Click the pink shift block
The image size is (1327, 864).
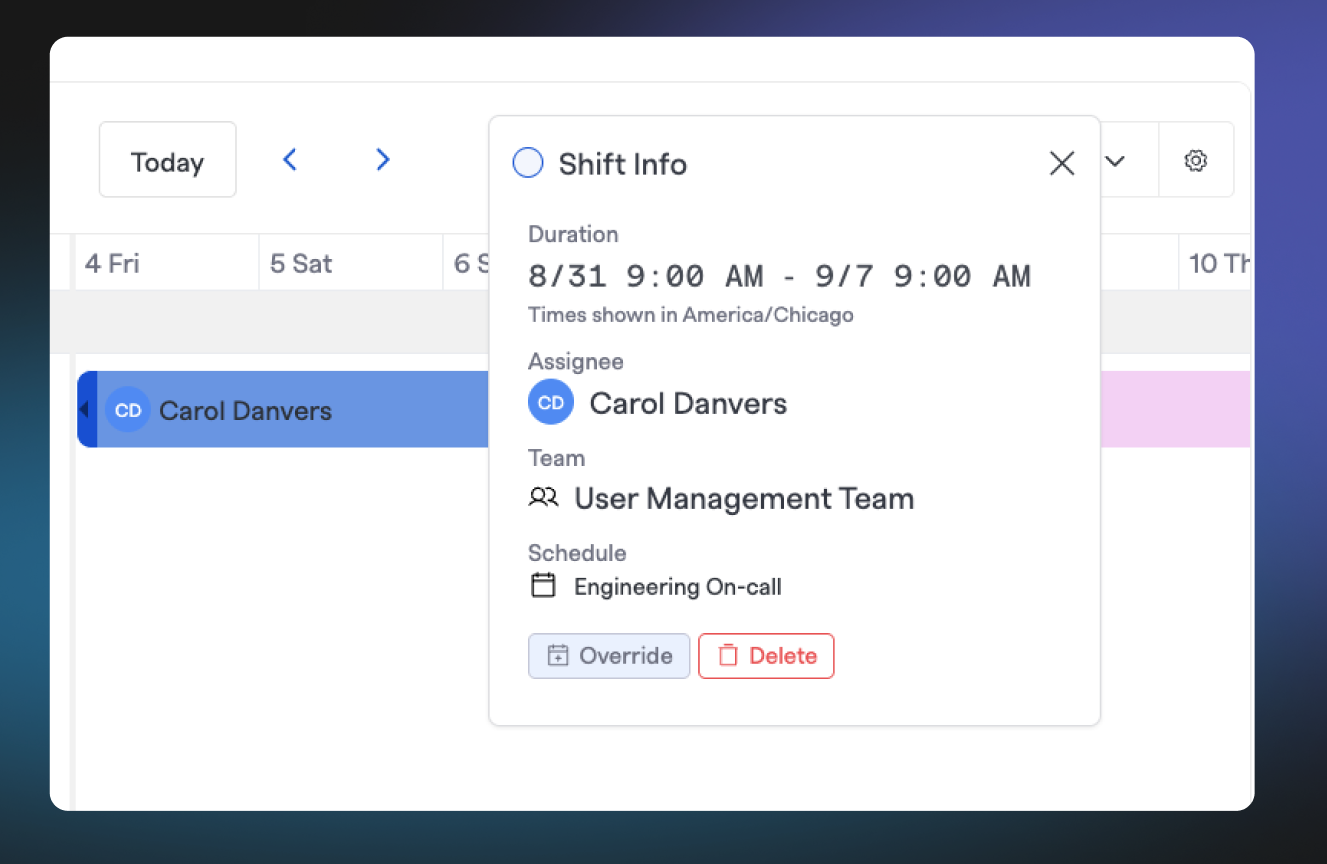click(1175, 409)
